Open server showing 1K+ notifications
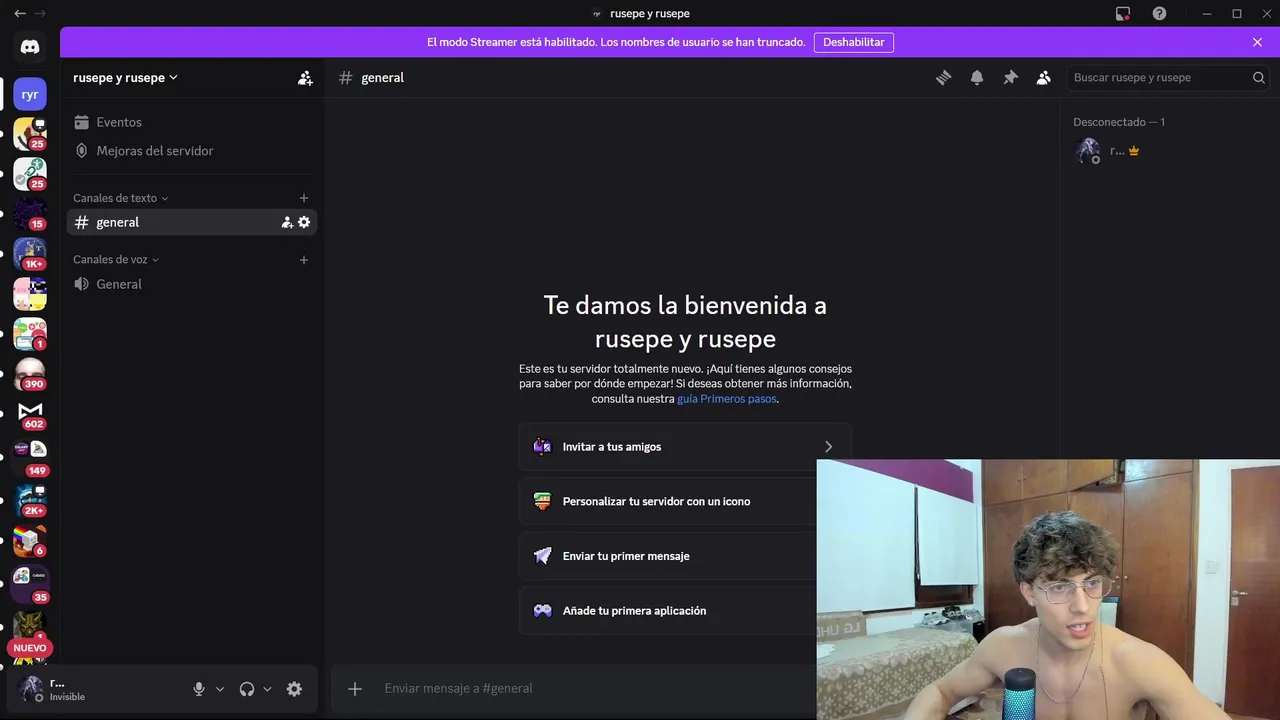 point(30,254)
